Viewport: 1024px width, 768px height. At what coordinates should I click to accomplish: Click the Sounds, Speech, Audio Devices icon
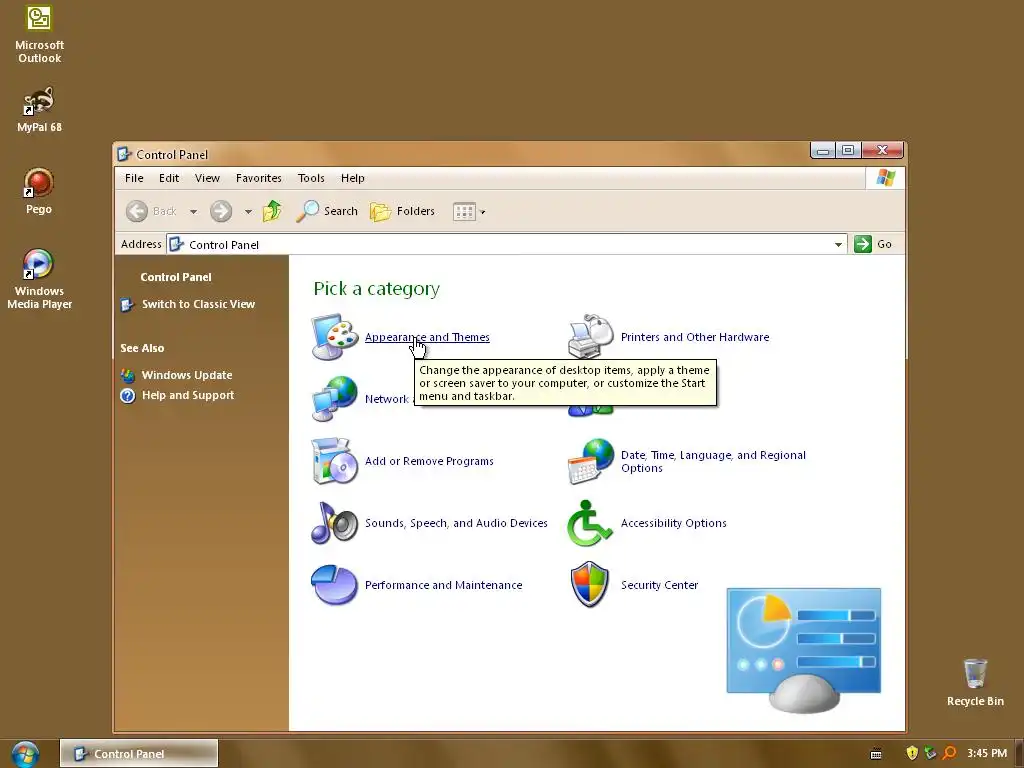click(334, 523)
